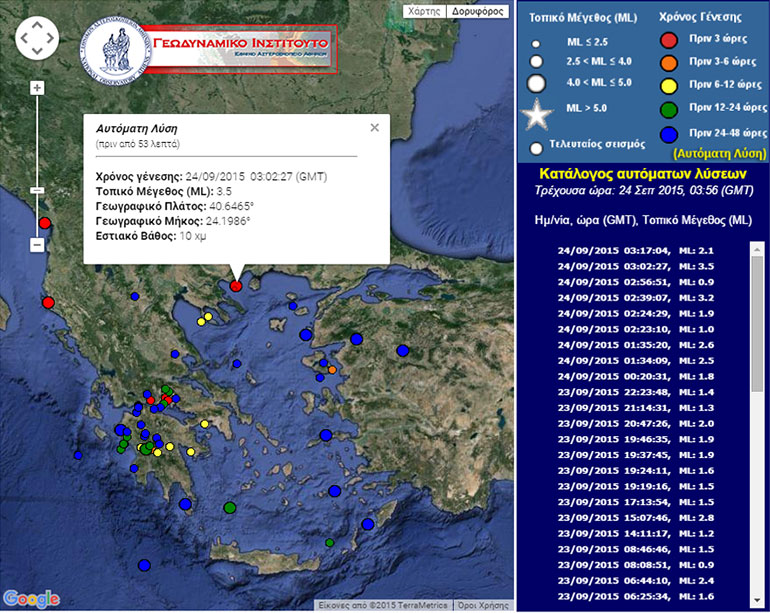Click the green marker in the southern Aegean
Viewport: 770px width, 613px height.
coord(230,508)
